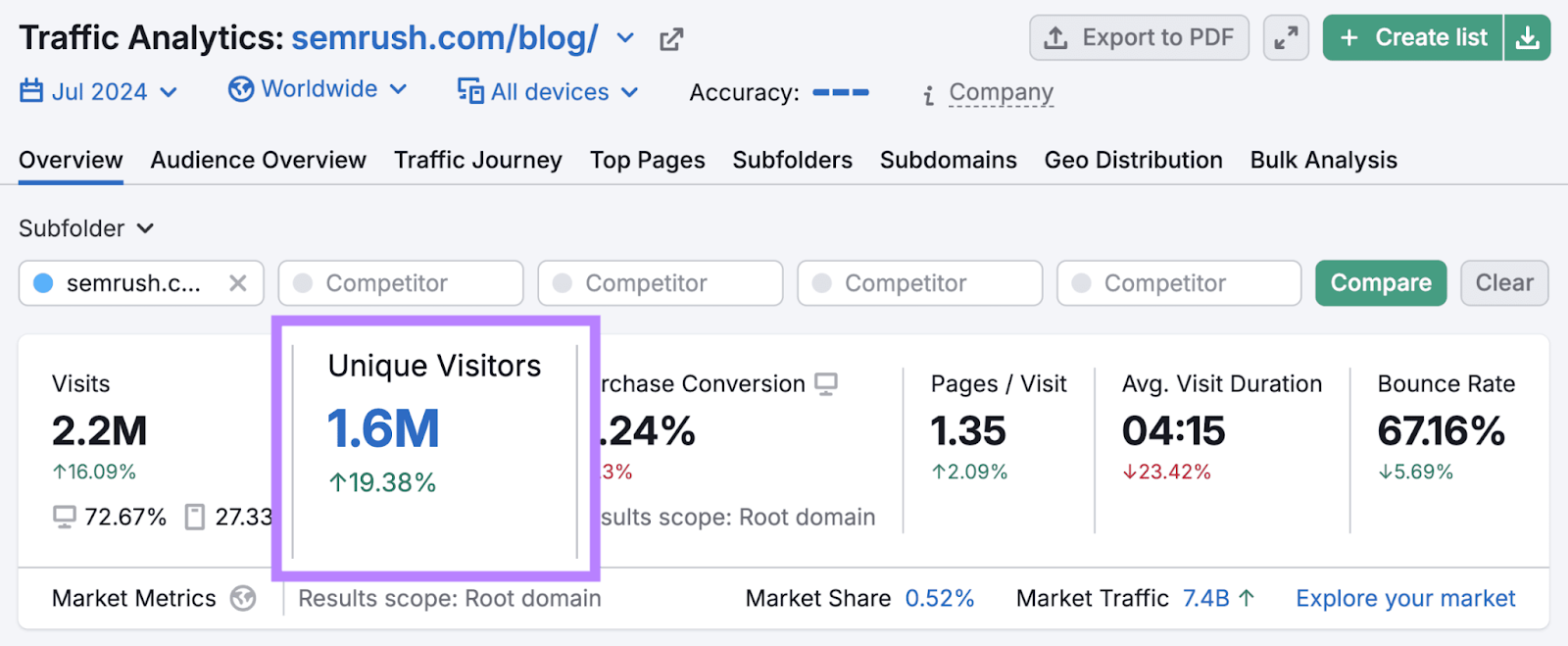Select the Overview tab
The height and width of the screenshot is (646, 1568).
(71, 160)
